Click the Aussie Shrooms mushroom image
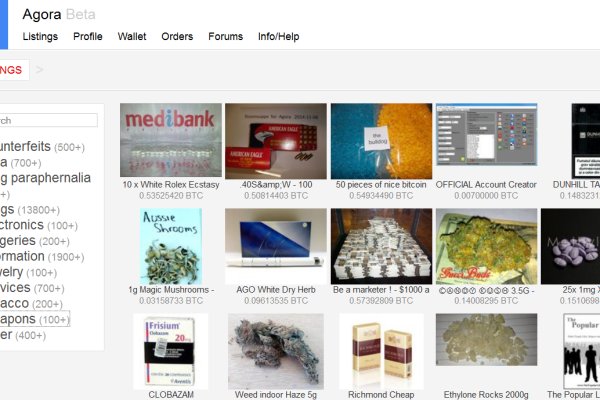Image resolution: width=600 pixels, height=400 pixels. click(x=171, y=246)
